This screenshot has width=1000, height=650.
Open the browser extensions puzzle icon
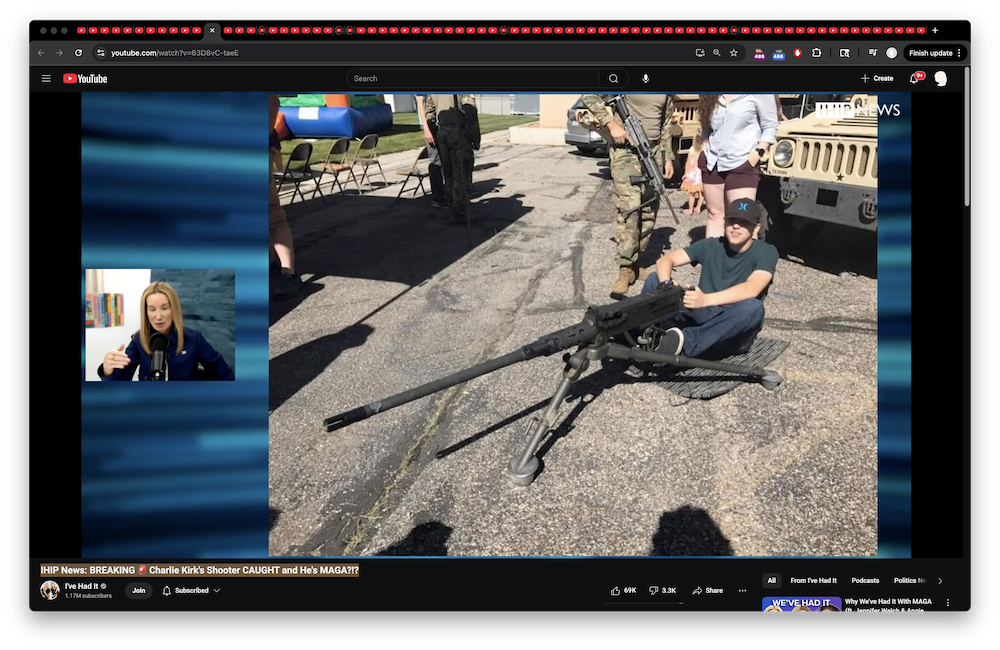point(817,53)
